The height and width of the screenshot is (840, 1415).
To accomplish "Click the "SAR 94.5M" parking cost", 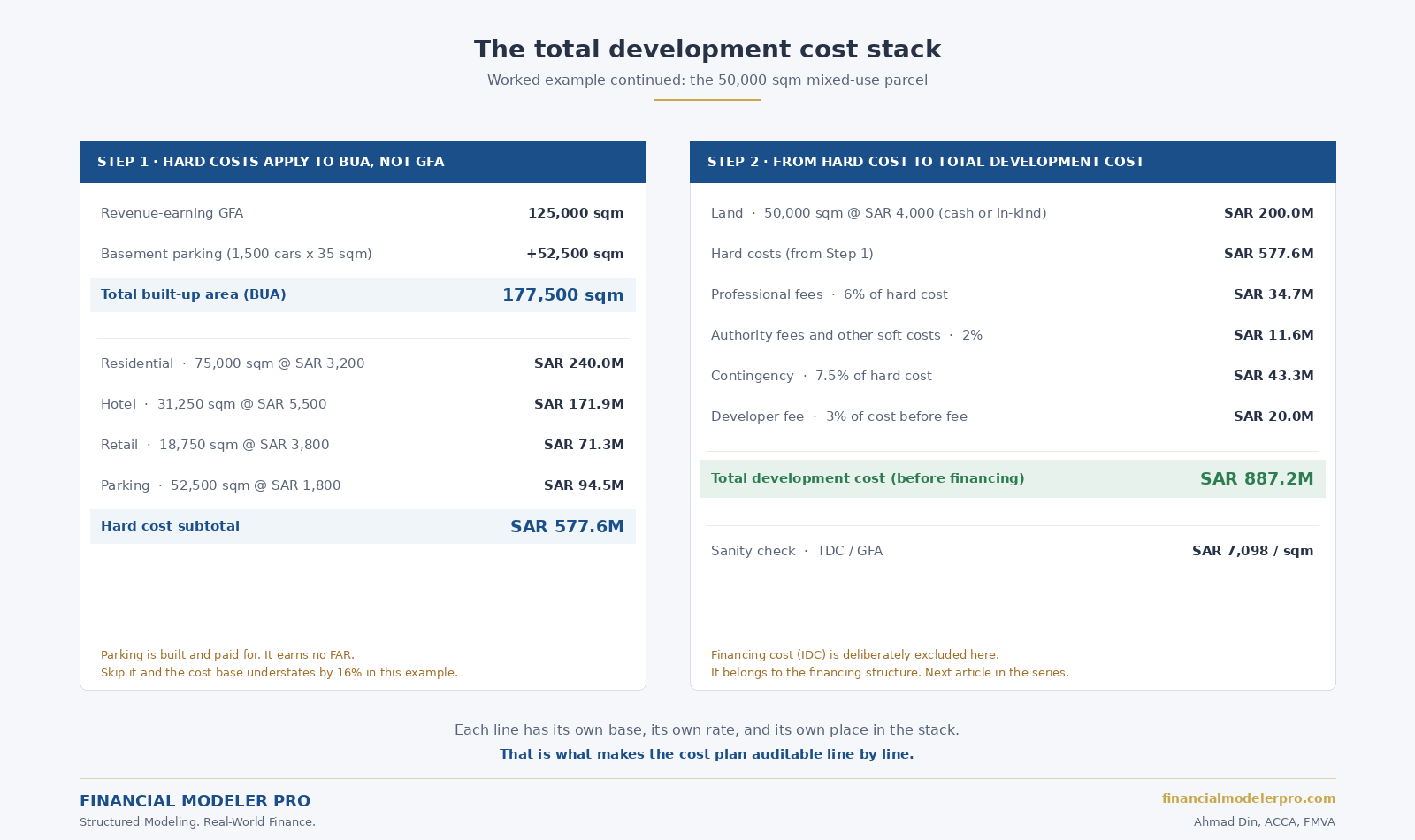I will pyautogui.click(x=584, y=485).
